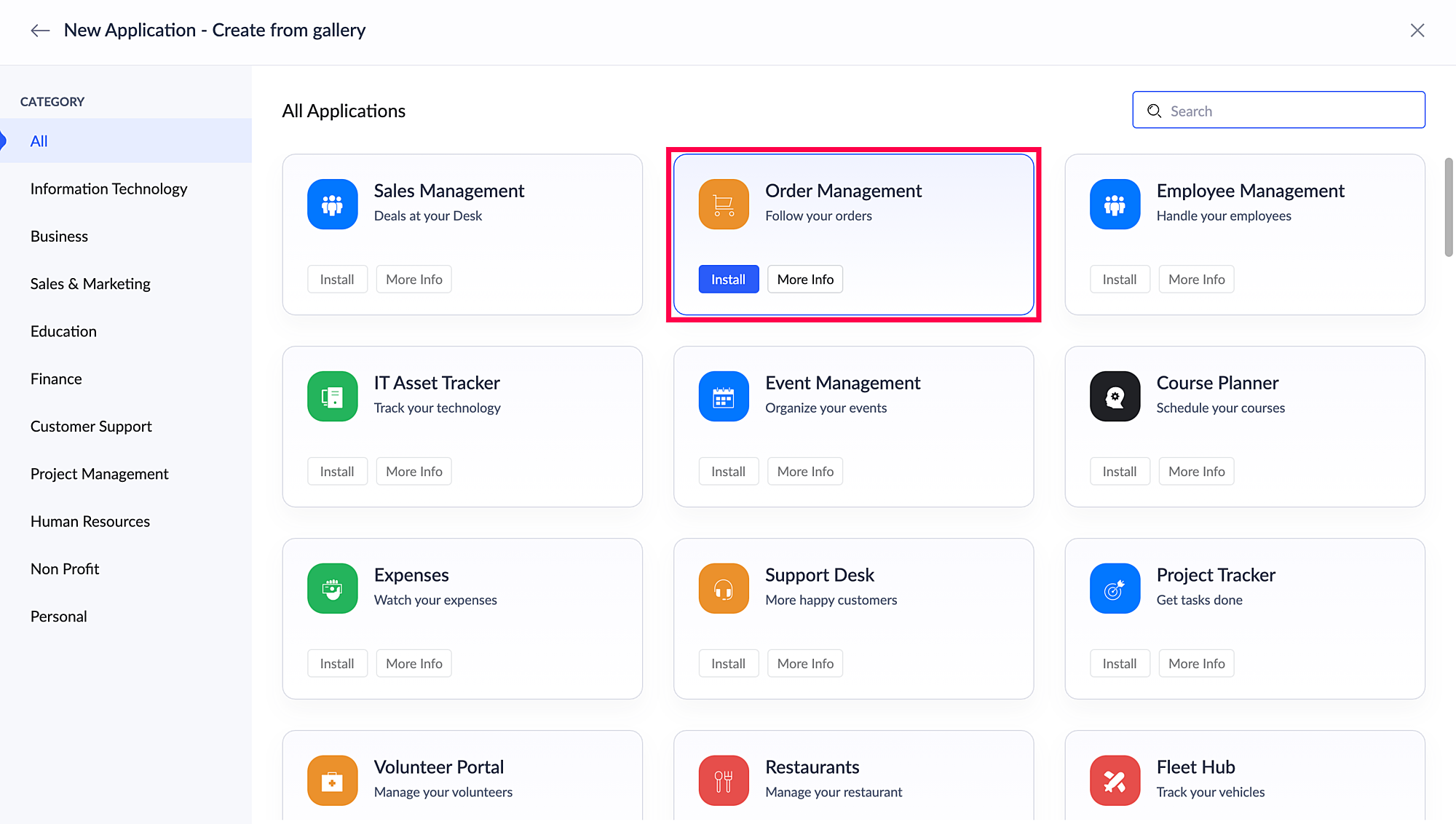Viewport: 1456px width, 824px height.
Task: Click the orange Order Management cart icon
Action: [x=724, y=205]
